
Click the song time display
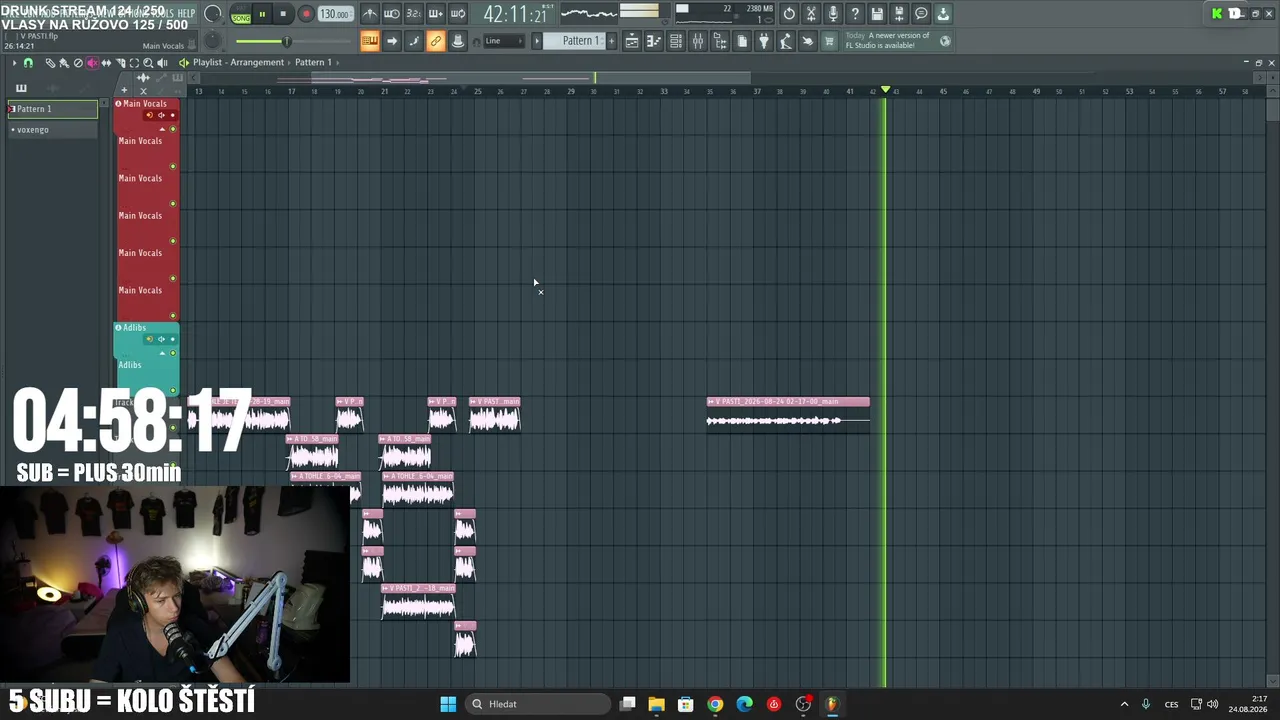pos(515,14)
